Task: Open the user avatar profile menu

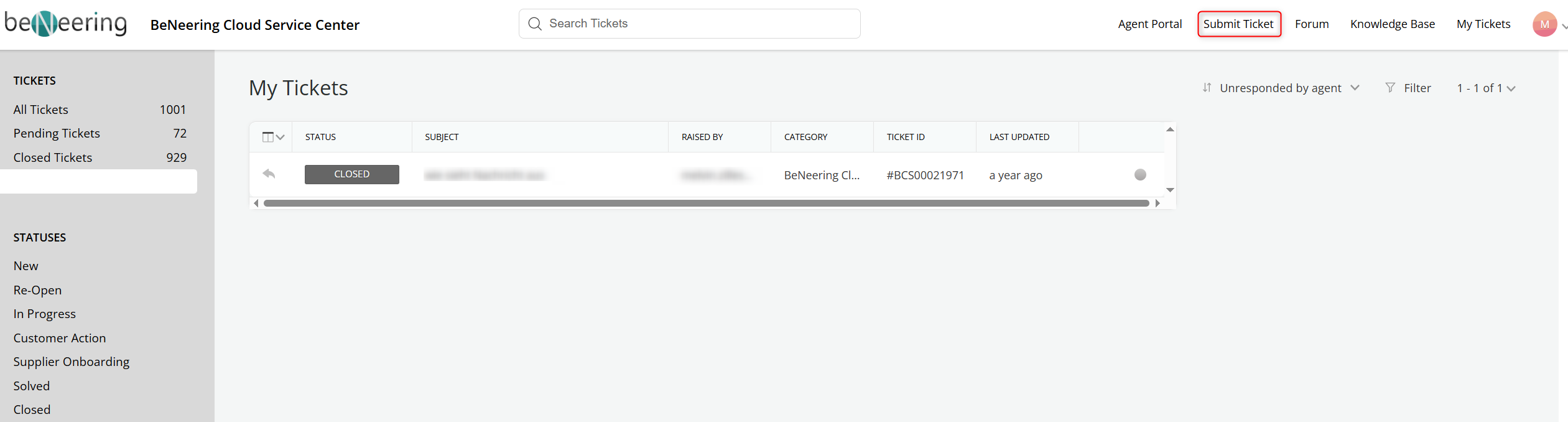Action: (1544, 24)
